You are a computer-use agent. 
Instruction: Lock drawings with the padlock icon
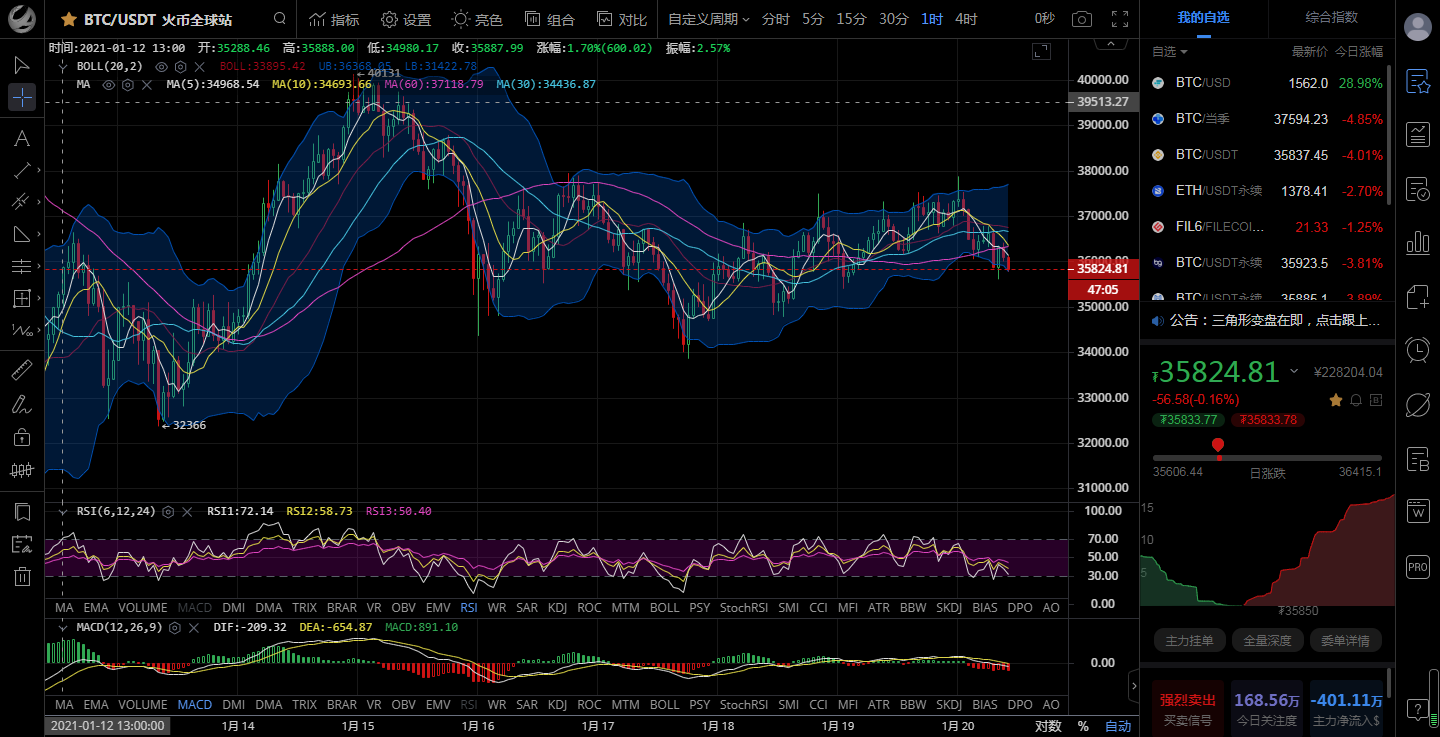click(22, 437)
